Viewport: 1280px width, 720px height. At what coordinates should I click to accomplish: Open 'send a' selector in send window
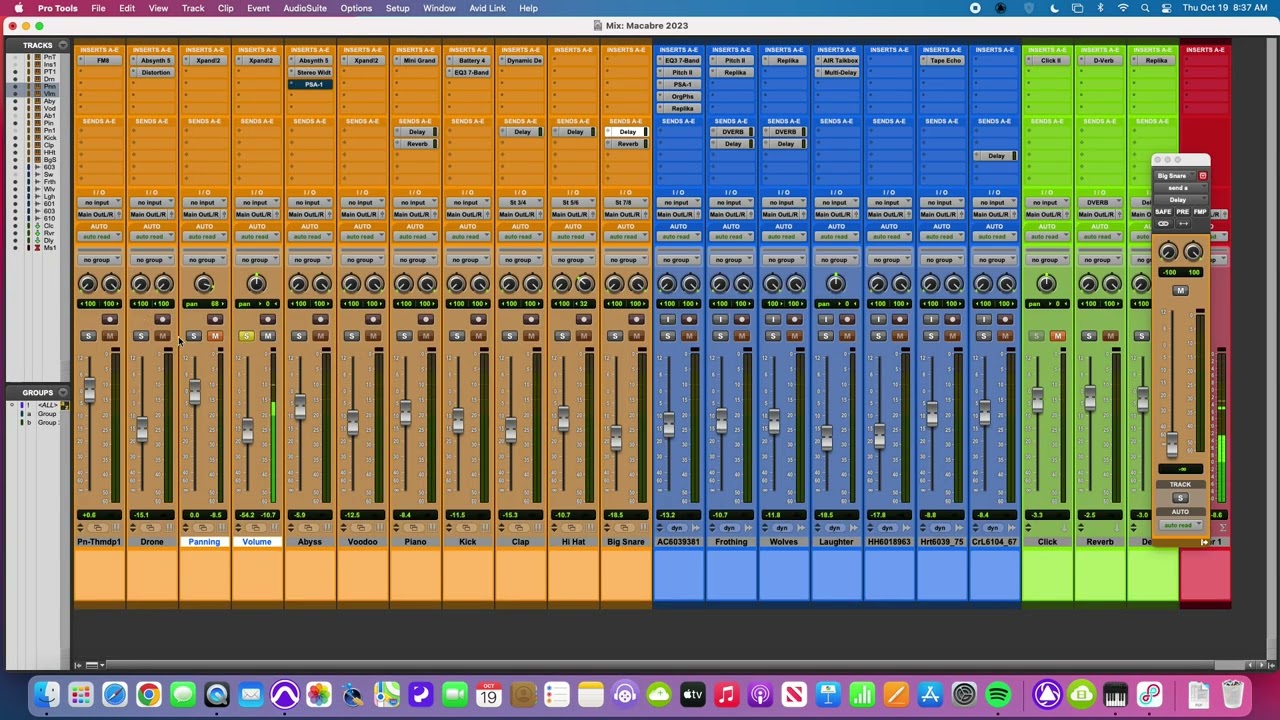coord(1179,188)
